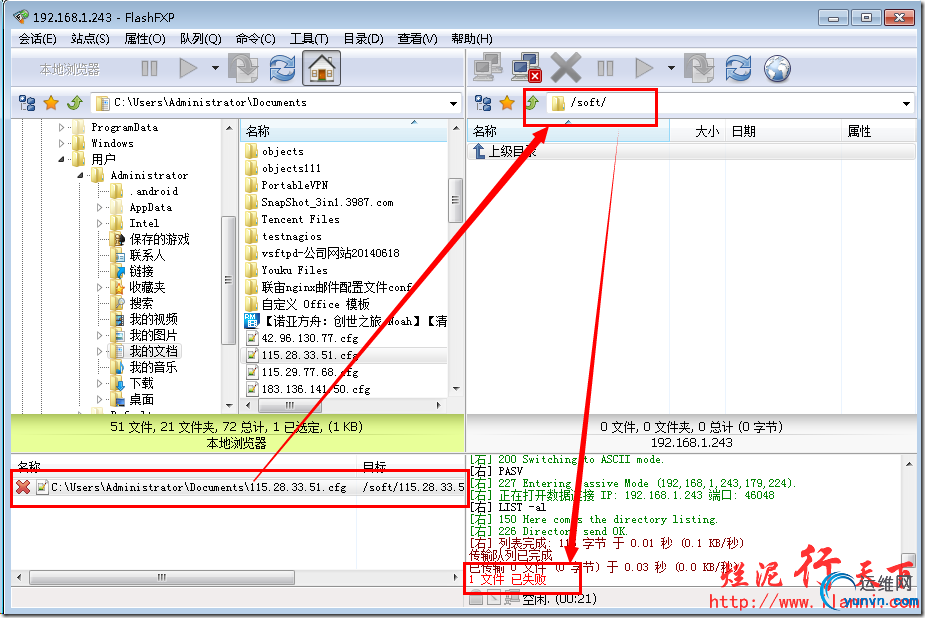The width and height of the screenshot is (925, 618).
Task: Open remote transfer play dropdown arrow
Action: (x=671, y=68)
